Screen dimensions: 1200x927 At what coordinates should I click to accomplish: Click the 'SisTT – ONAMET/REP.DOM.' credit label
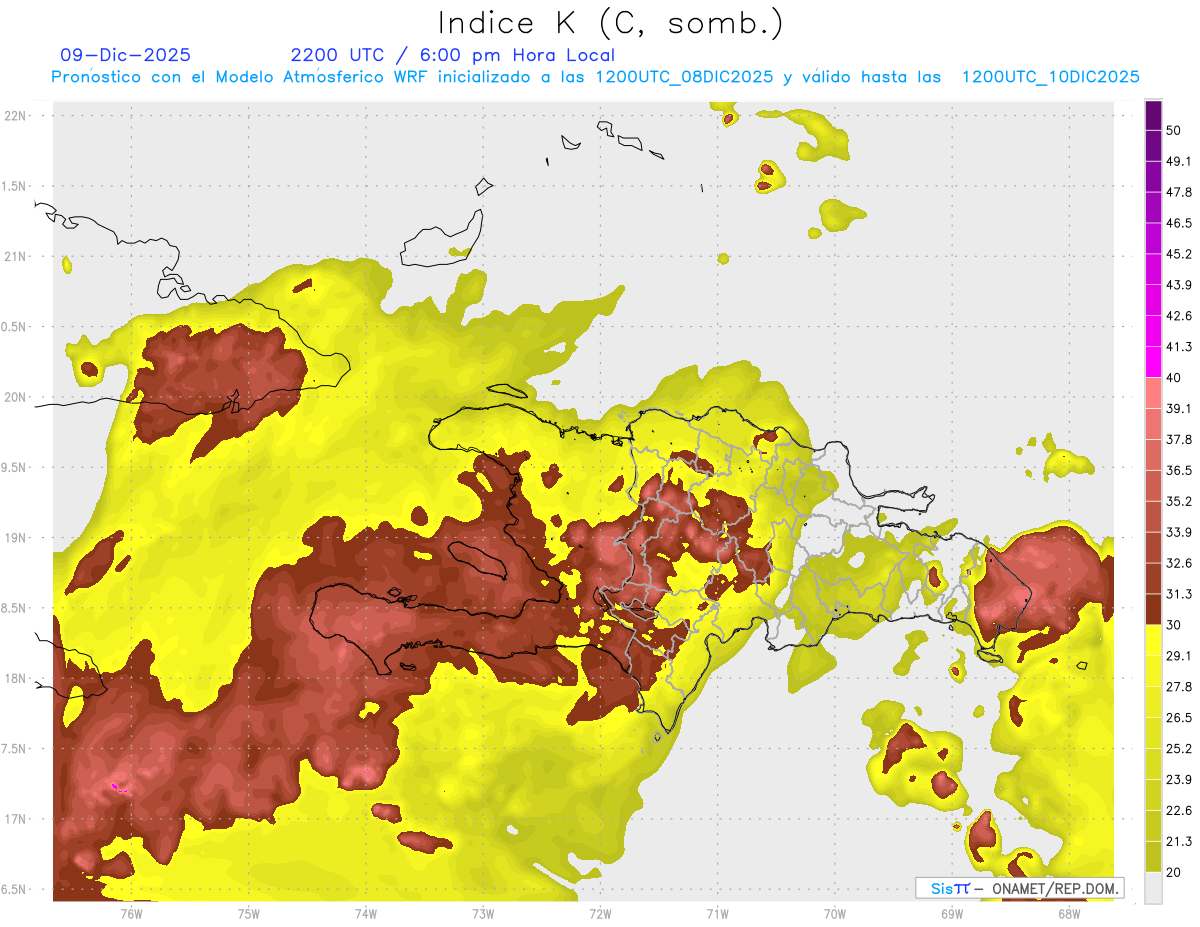point(1019,888)
